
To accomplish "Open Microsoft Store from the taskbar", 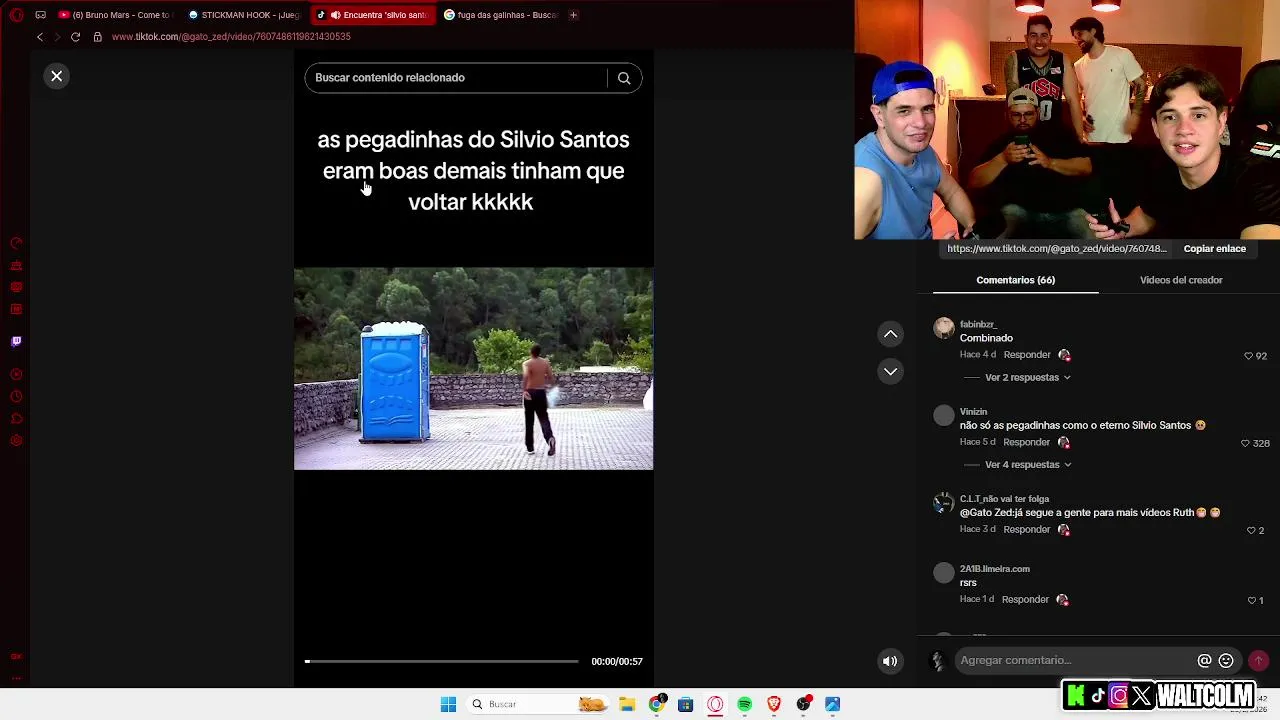I will 685,705.
